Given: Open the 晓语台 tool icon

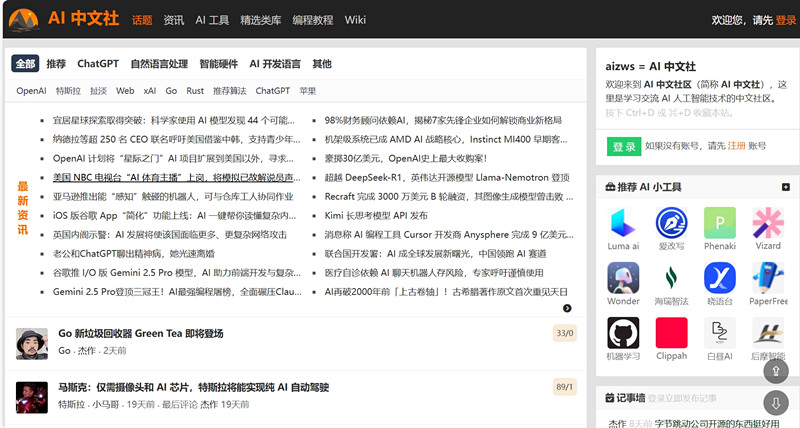Looking at the screenshot, I should pos(720,278).
